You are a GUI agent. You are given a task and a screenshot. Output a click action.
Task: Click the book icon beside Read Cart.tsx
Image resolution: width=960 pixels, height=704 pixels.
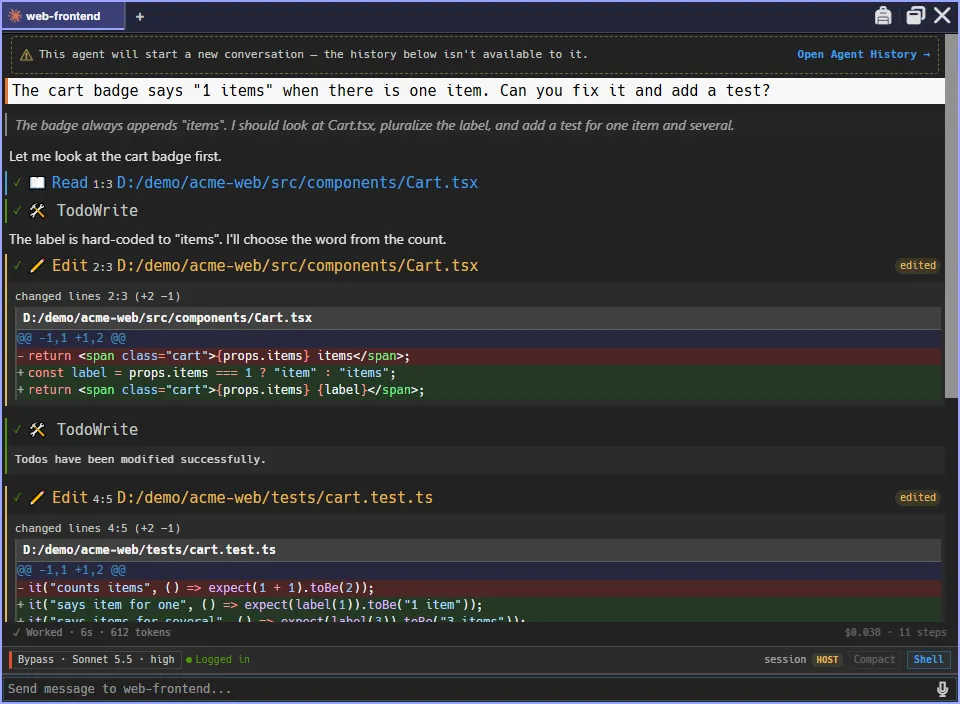37,183
